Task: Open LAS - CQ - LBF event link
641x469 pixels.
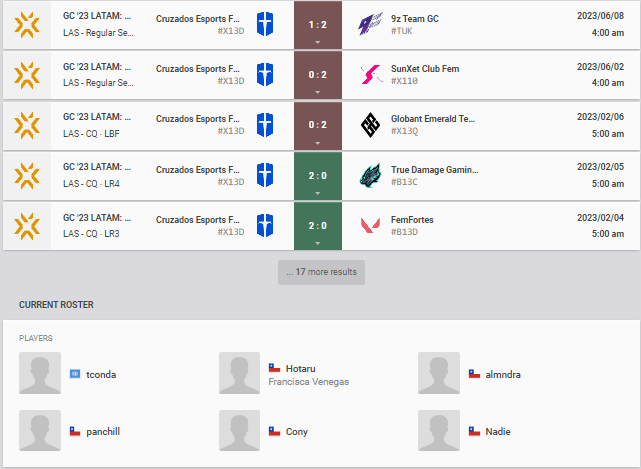Action: tap(91, 134)
